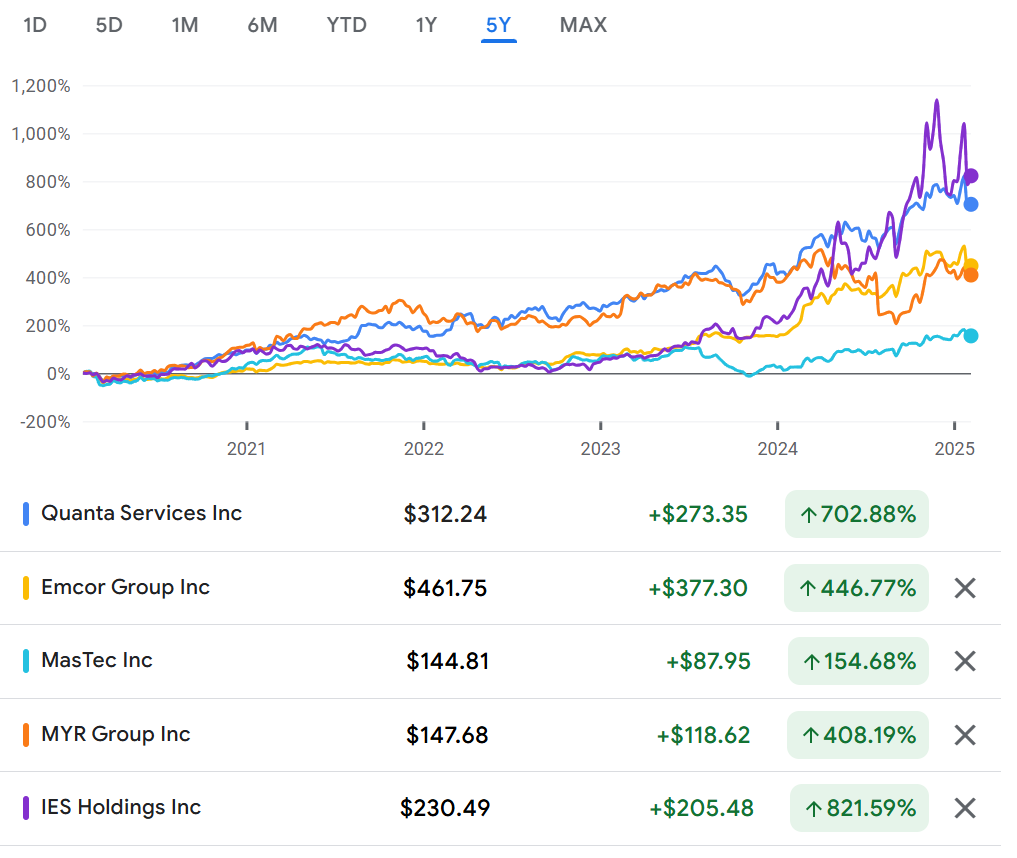Click the $230.49 IES Holdings price
Image resolution: width=1017 pixels, height=858 pixels.
coord(445,809)
